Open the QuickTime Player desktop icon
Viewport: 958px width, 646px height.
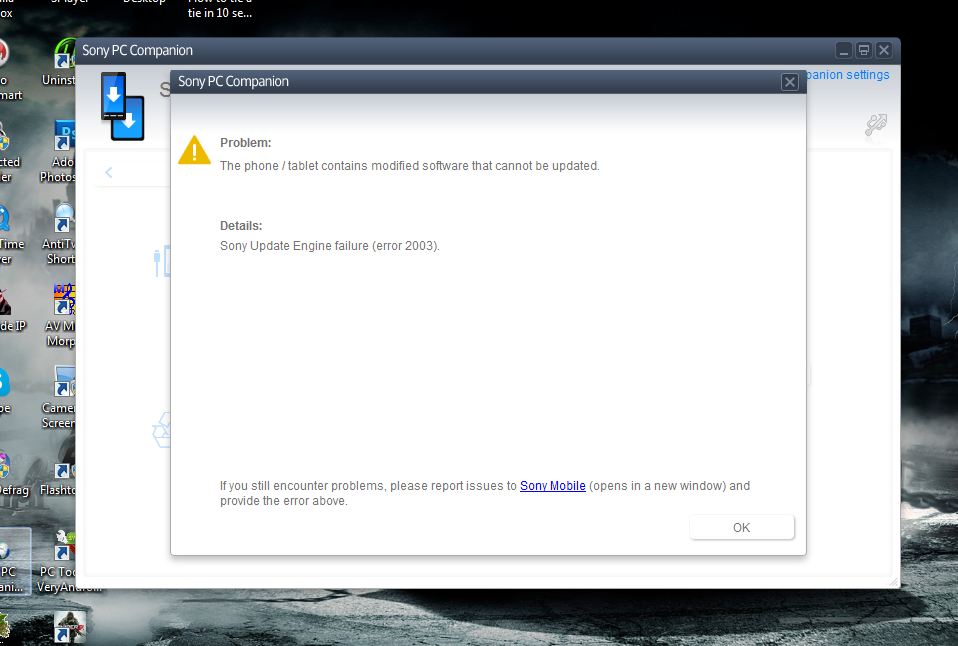(x=11, y=234)
